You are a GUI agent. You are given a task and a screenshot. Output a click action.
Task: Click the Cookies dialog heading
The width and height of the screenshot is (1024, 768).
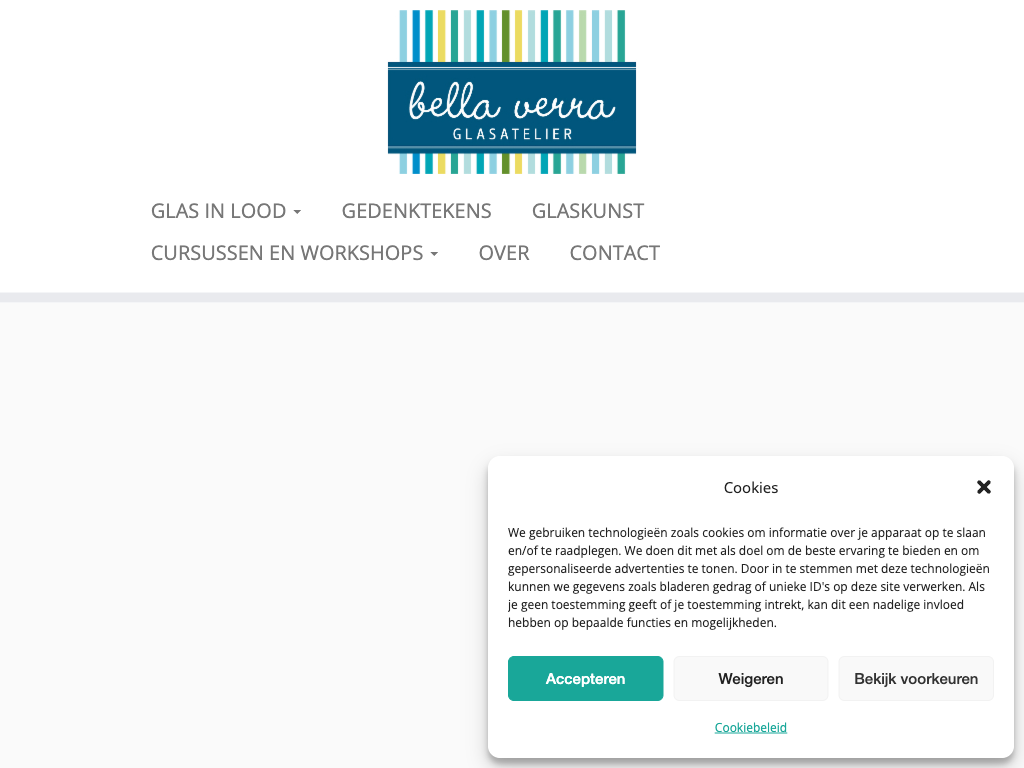pos(750,488)
